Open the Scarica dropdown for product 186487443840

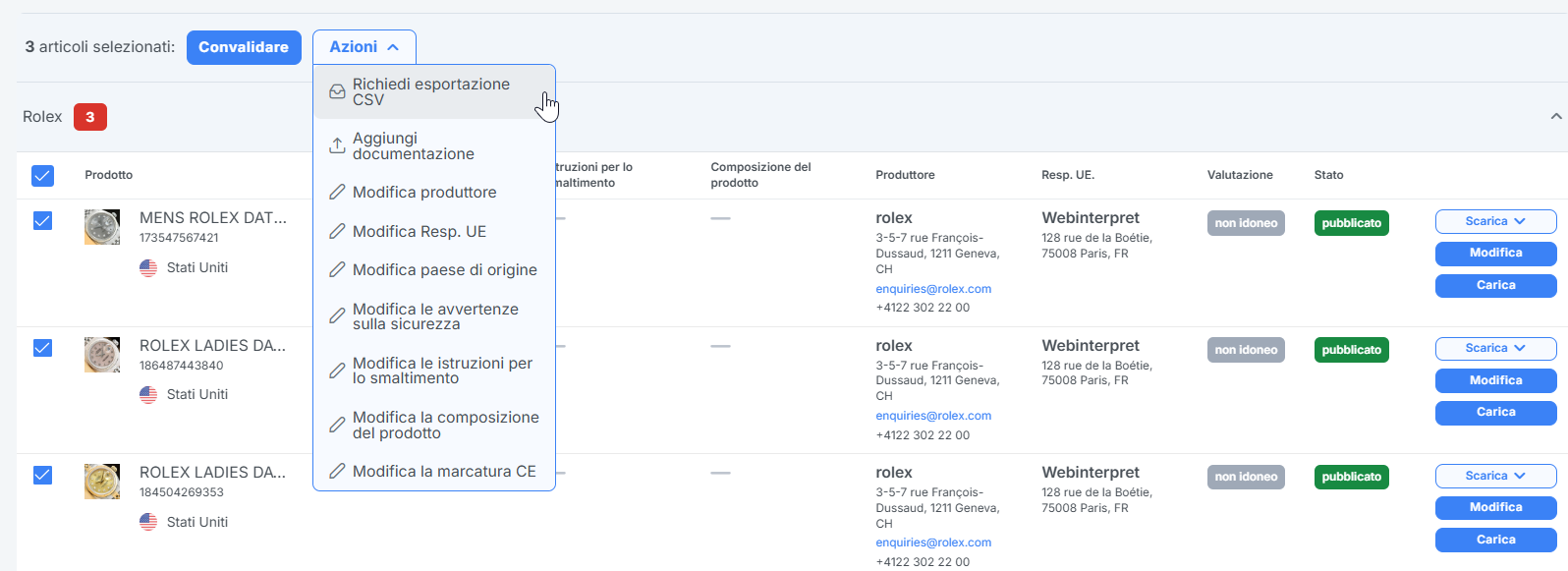pos(1496,349)
